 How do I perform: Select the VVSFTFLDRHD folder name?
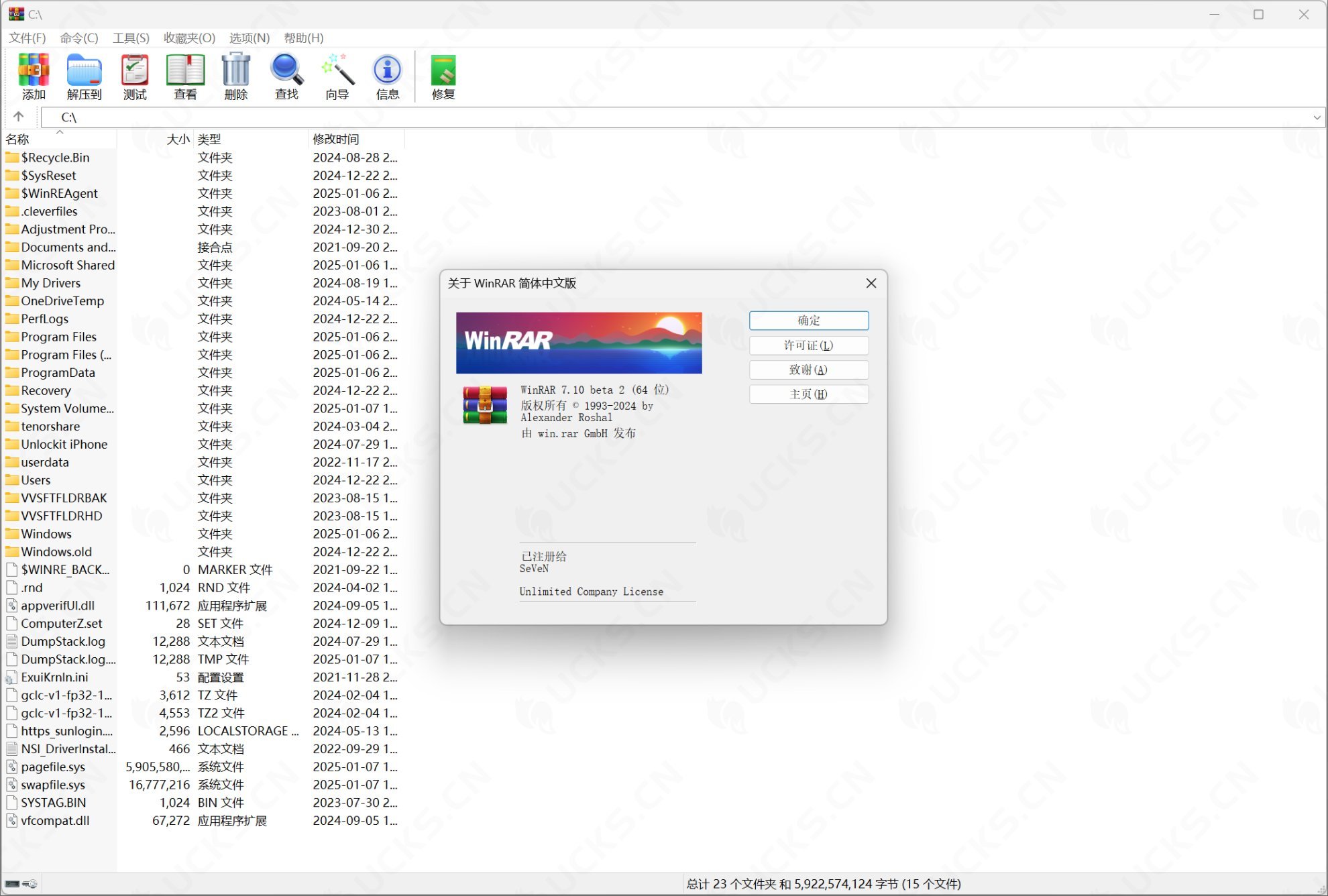point(62,516)
